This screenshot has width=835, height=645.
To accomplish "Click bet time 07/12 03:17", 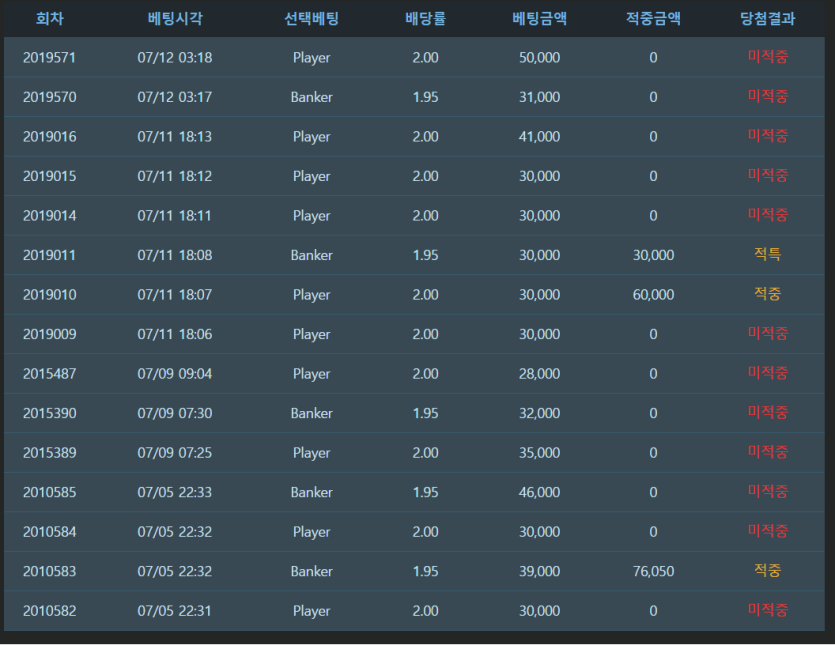I will [x=175, y=97].
